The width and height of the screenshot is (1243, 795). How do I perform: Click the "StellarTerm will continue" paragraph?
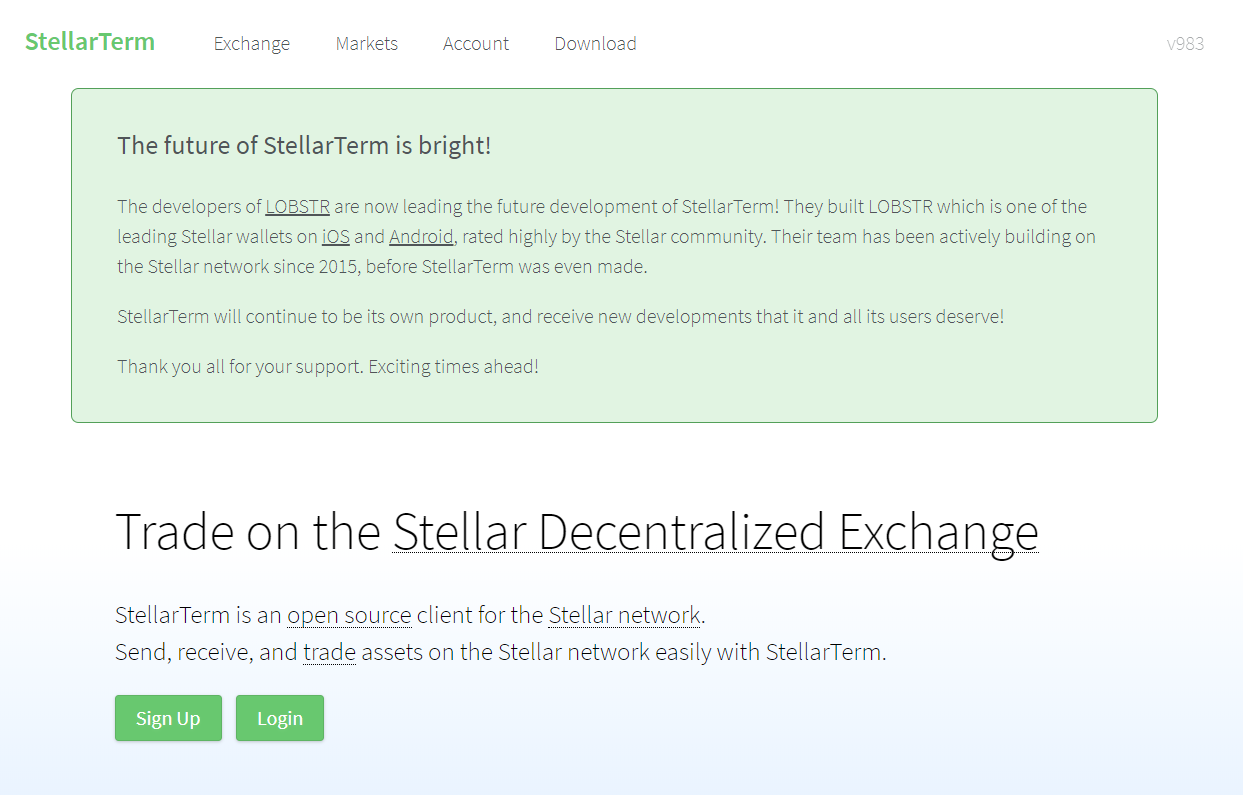click(560, 317)
